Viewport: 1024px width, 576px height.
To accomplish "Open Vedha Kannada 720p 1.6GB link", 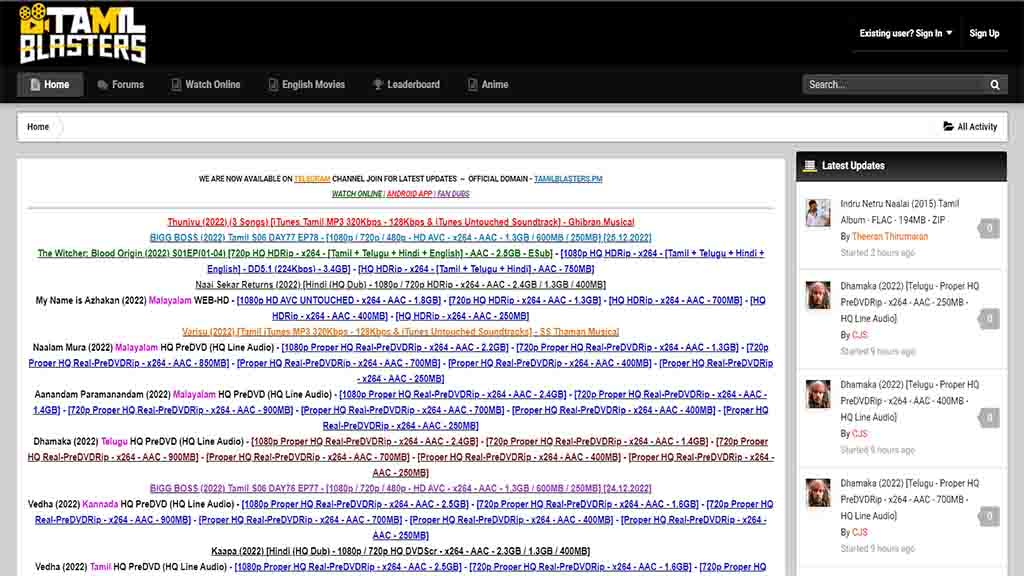I will click(x=588, y=504).
